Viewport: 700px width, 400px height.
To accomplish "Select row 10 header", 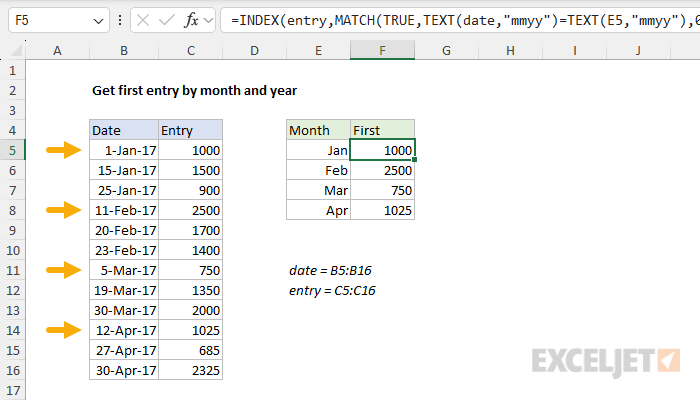I will coord(12,250).
